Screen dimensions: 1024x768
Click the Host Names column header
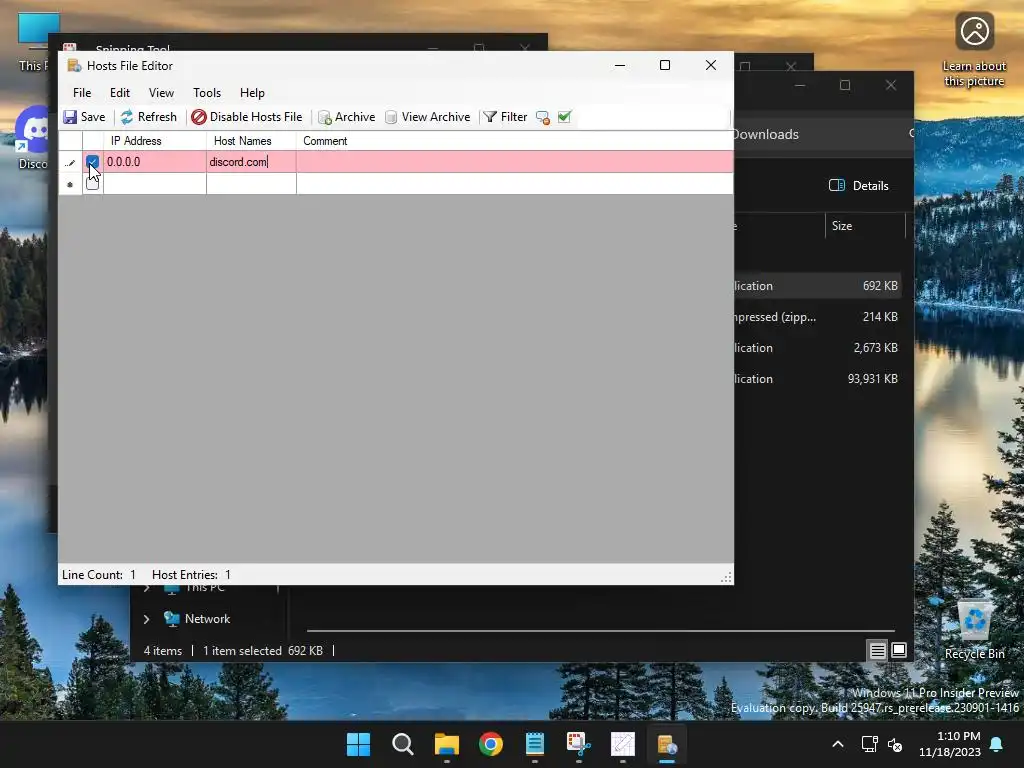pos(251,141)
